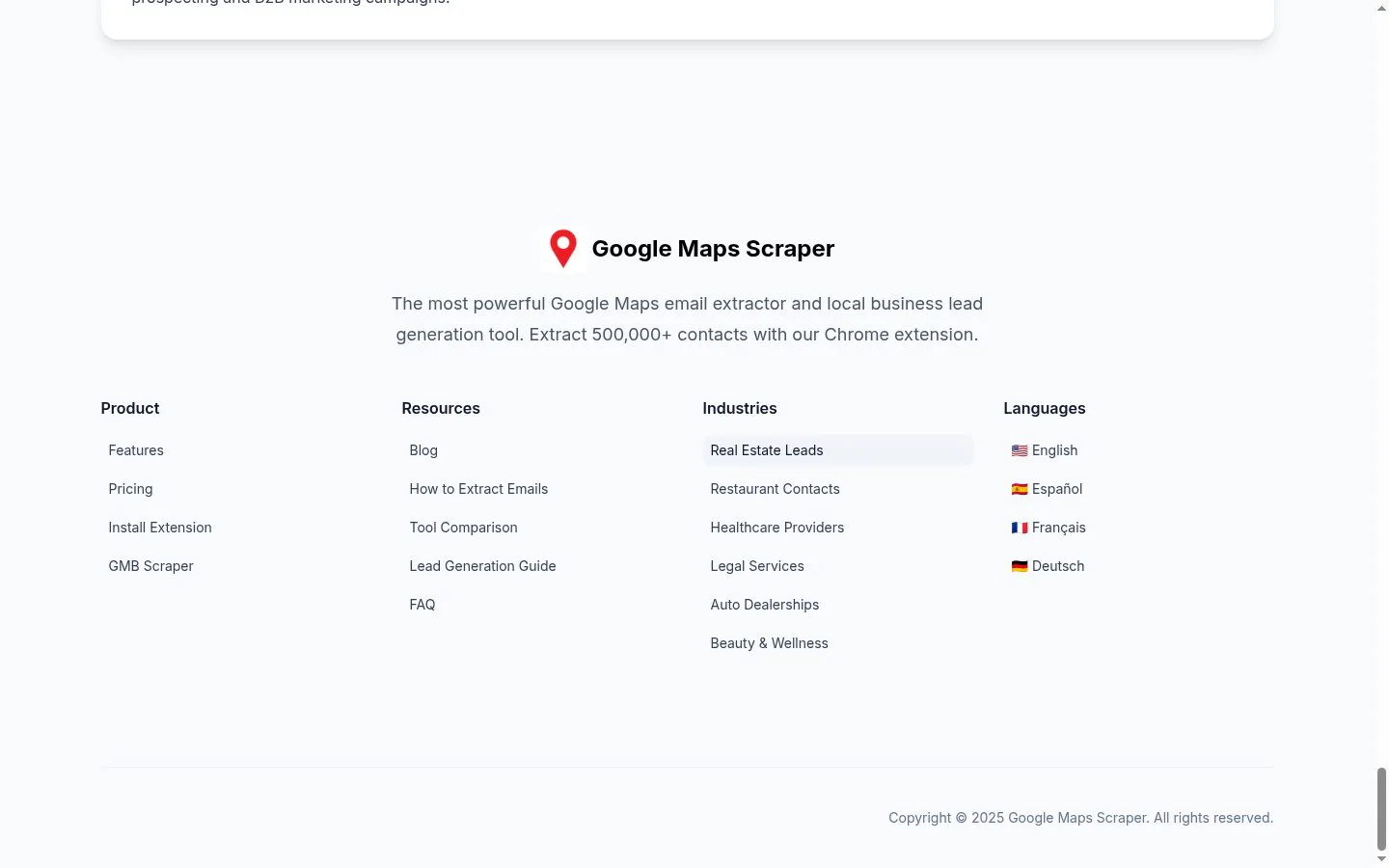
Task: Open the Beauty & Wellness link
Action: coord(769,643)
